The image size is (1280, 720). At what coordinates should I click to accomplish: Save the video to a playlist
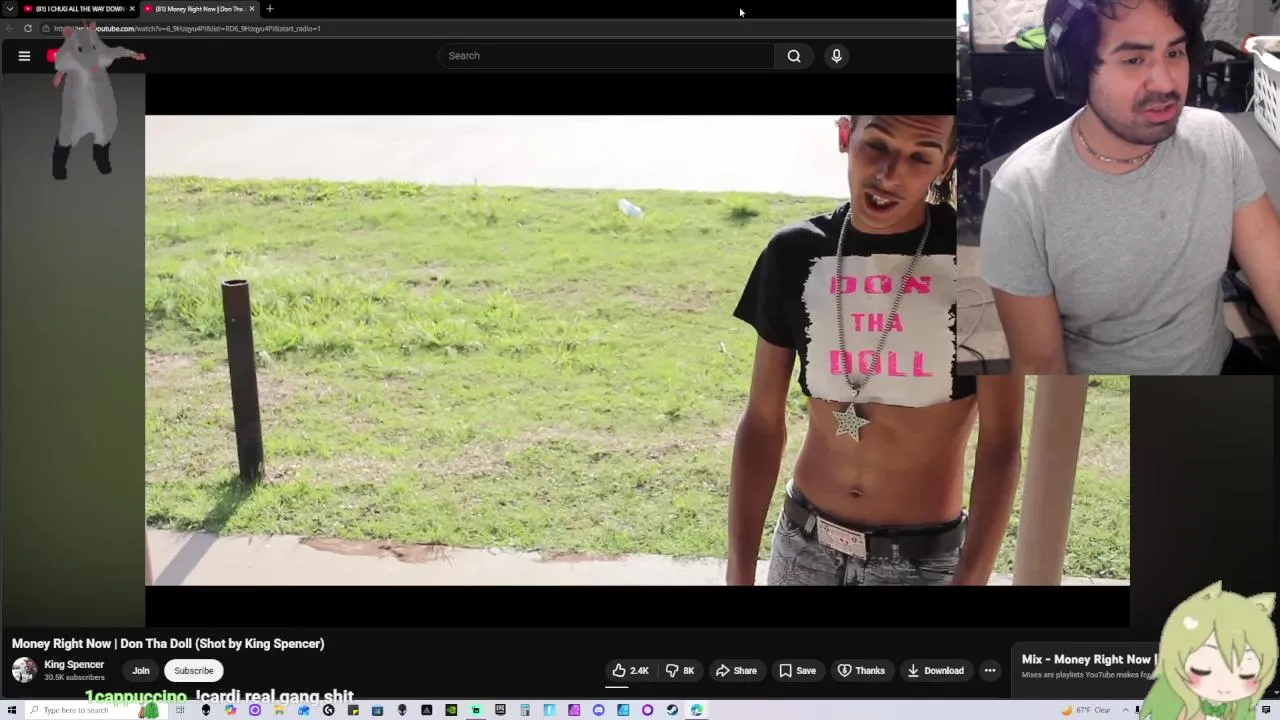click(797, 671)
